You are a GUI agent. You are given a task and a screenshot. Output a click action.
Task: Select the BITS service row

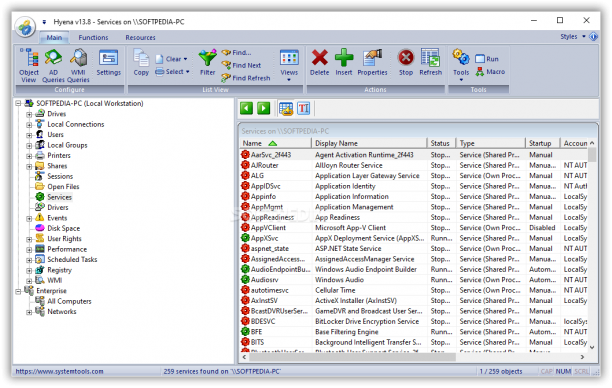tap(413, 342)
